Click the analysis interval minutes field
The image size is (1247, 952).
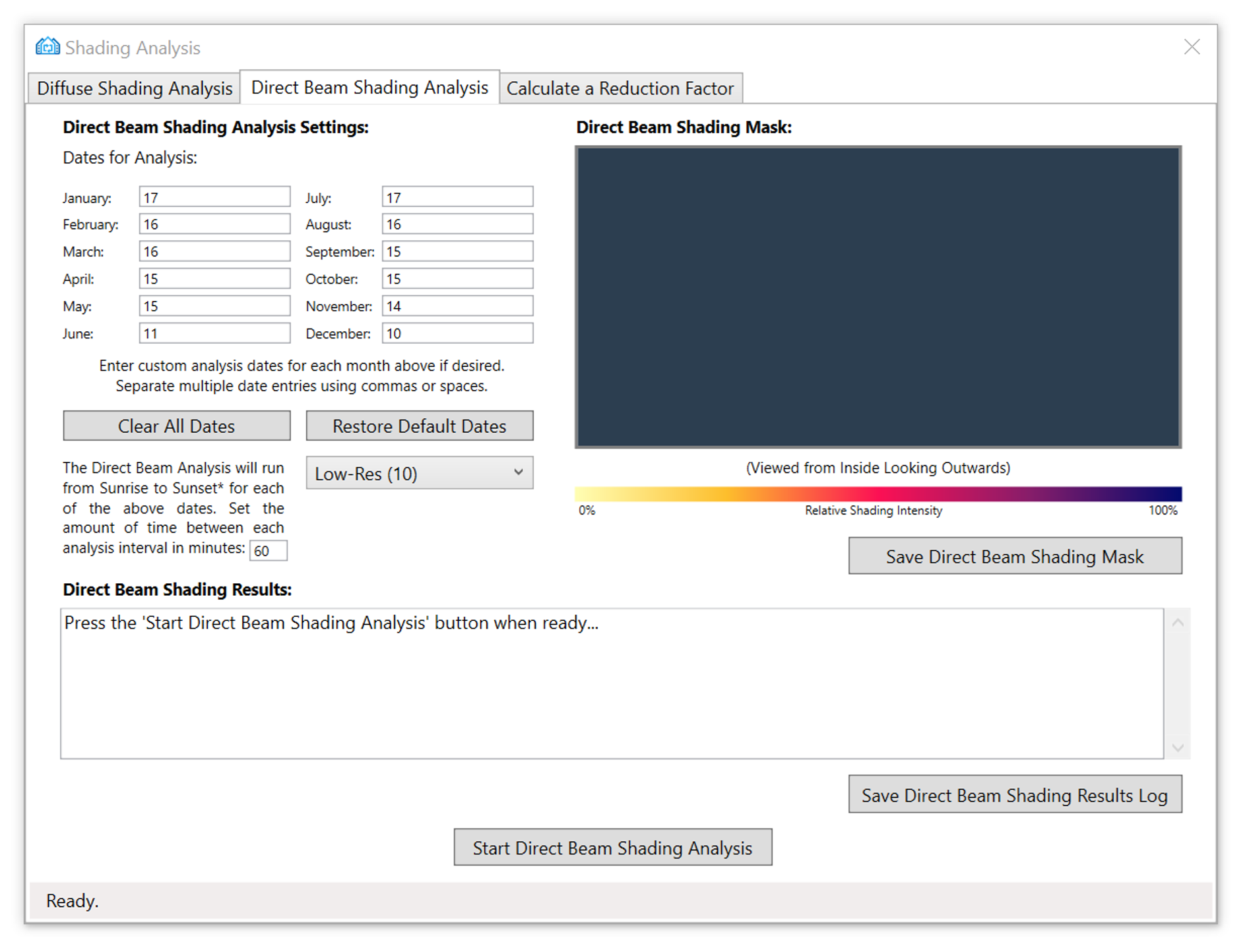tap(268, 550)
